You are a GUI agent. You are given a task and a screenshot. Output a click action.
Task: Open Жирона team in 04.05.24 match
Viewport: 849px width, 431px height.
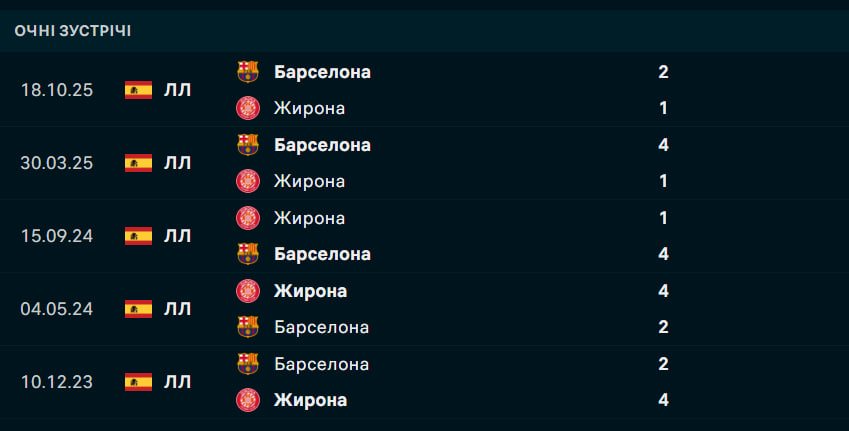click(x=310, y=291)
